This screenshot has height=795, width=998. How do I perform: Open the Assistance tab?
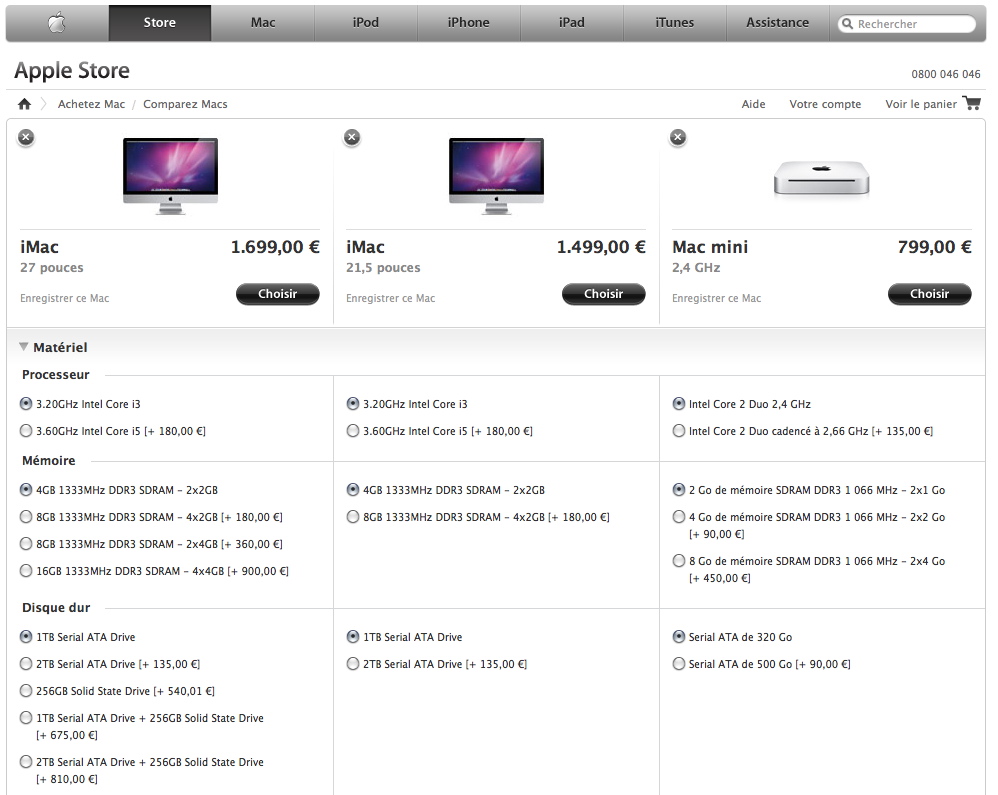coord(778,23)
